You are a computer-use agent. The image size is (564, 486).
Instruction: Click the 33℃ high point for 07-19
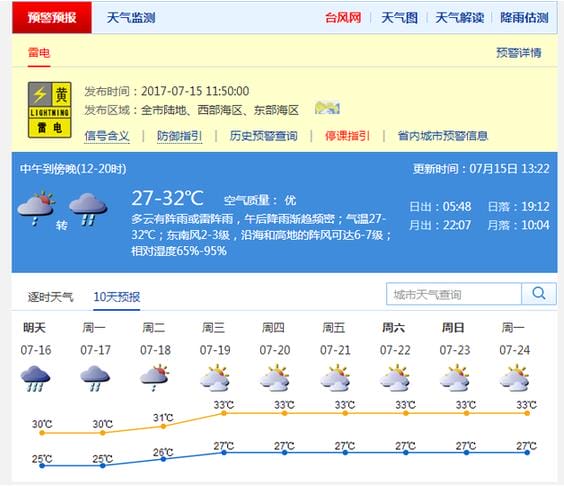224,413
